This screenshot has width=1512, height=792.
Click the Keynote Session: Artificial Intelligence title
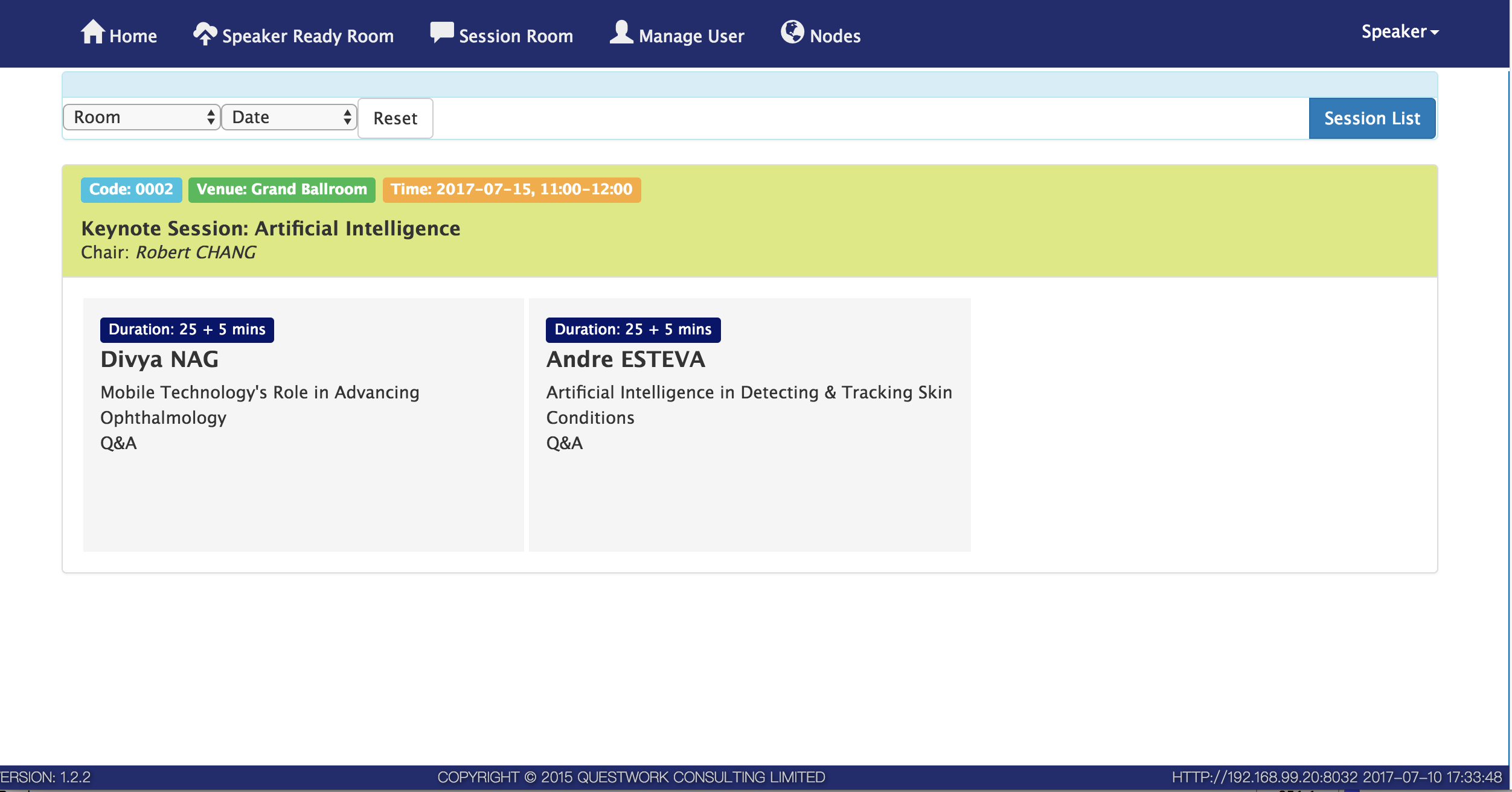(271, 228)
